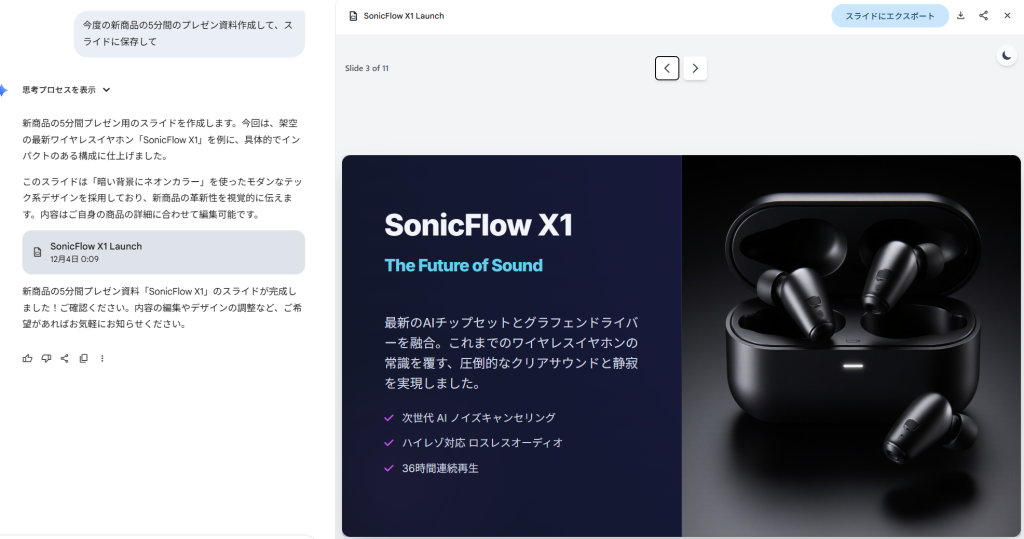Download the presentation
Viewport: 1024px width, 539px height.
pyautogui.click(x=961, y=16)
